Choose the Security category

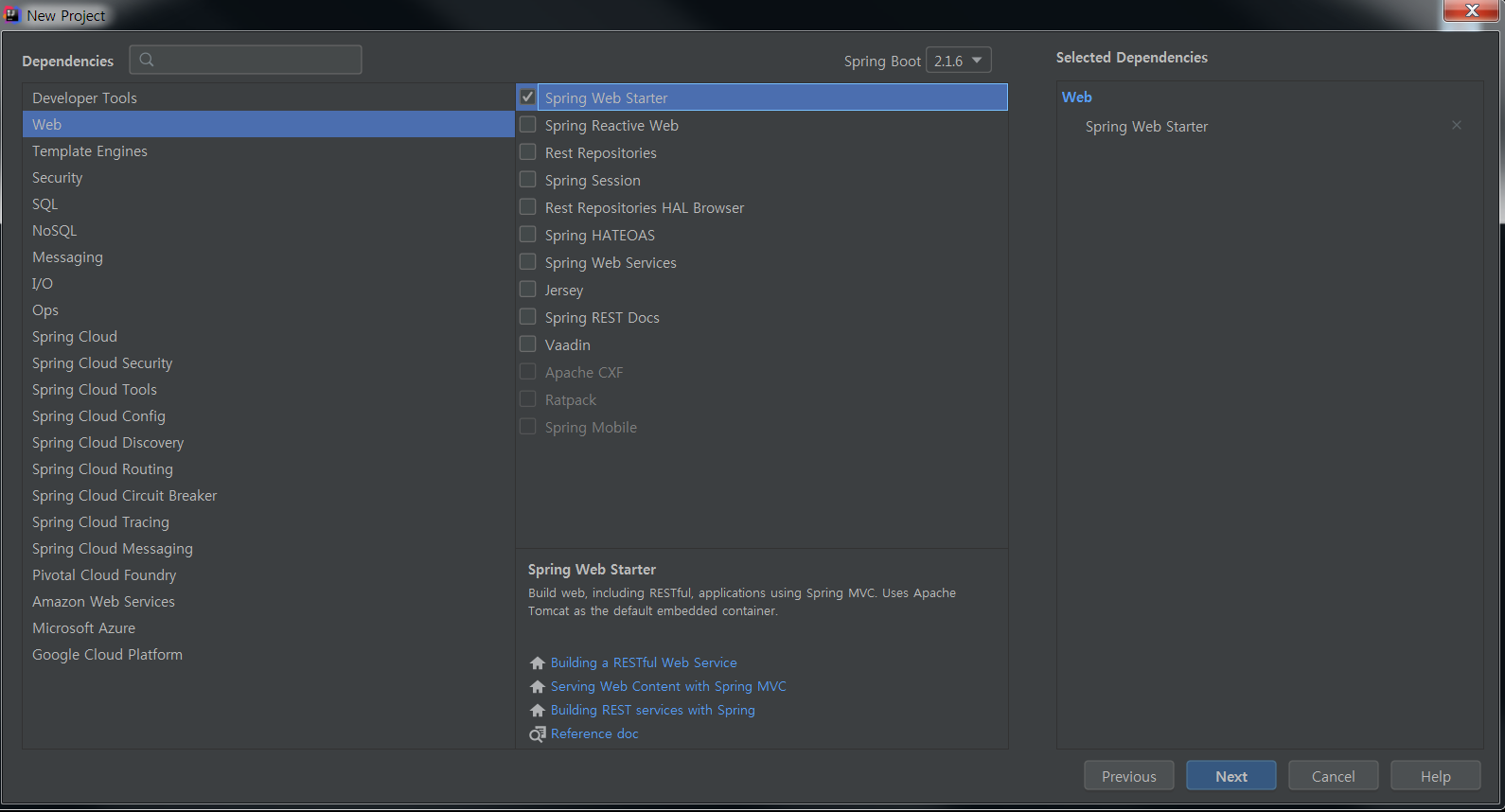269,177
